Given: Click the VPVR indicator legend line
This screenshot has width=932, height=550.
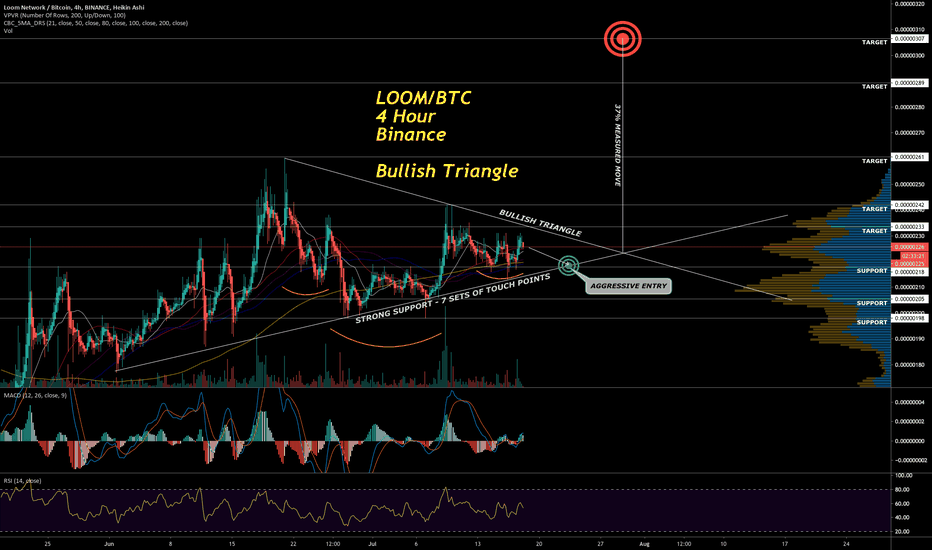Looking at the screenshot, I should tap(64, 15).
